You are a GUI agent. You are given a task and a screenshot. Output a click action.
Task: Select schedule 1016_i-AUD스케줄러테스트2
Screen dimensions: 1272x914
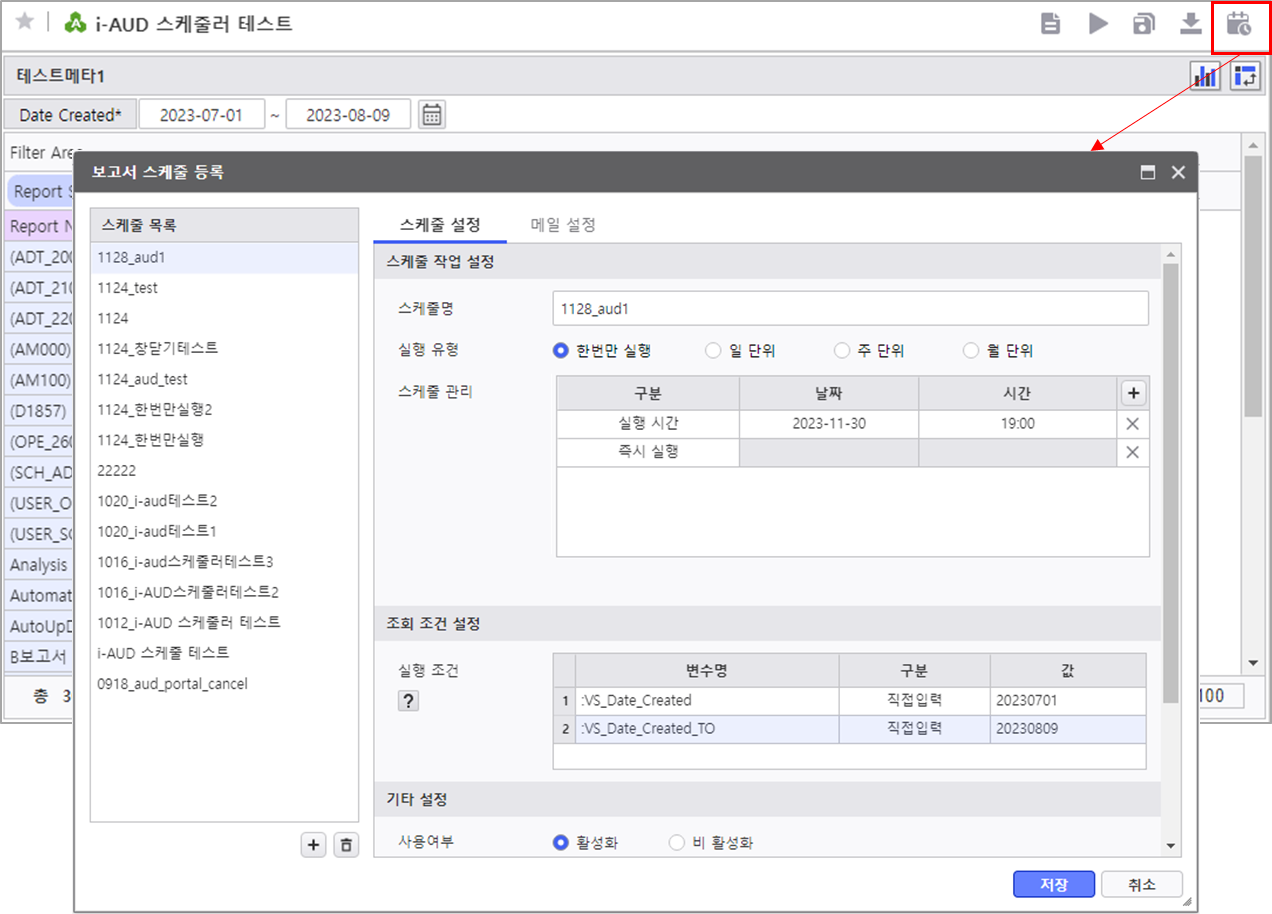pyautogui.click(x=224, y=592)
